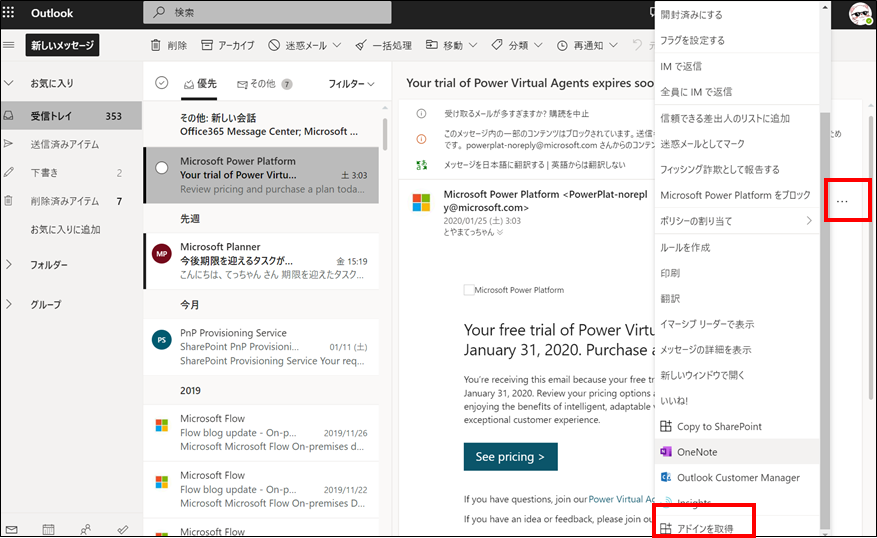Click the PS avatar of PnP Provisioning
This screenshot has height=538, width=877.
tap(162, 339)
